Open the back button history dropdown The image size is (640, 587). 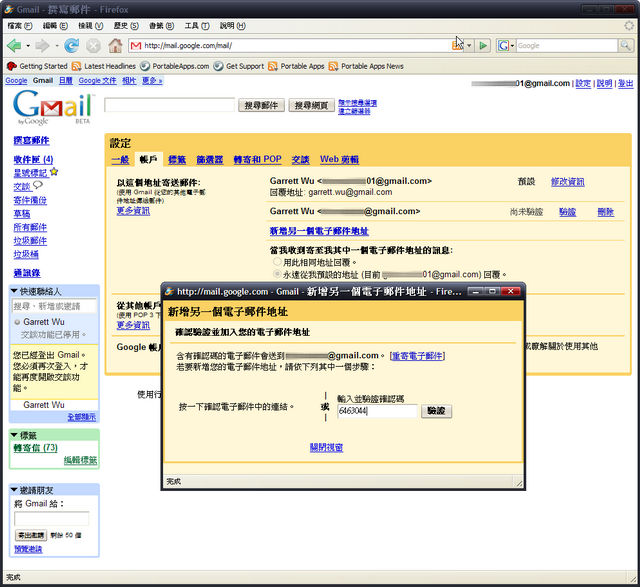click(28, 46)
